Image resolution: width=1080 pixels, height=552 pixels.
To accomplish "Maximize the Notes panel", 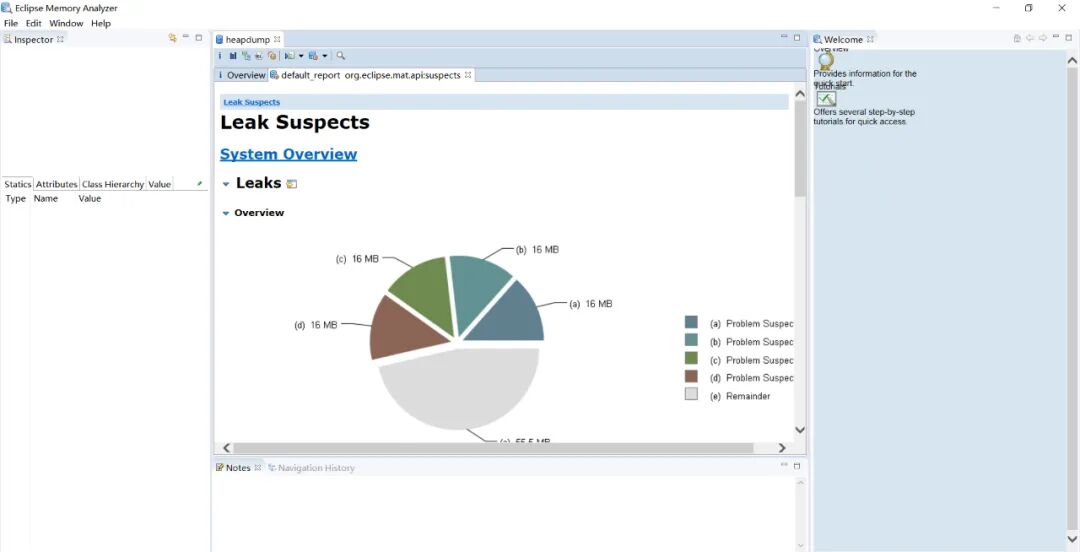I will pyautogui.click(x=797, y=466).
